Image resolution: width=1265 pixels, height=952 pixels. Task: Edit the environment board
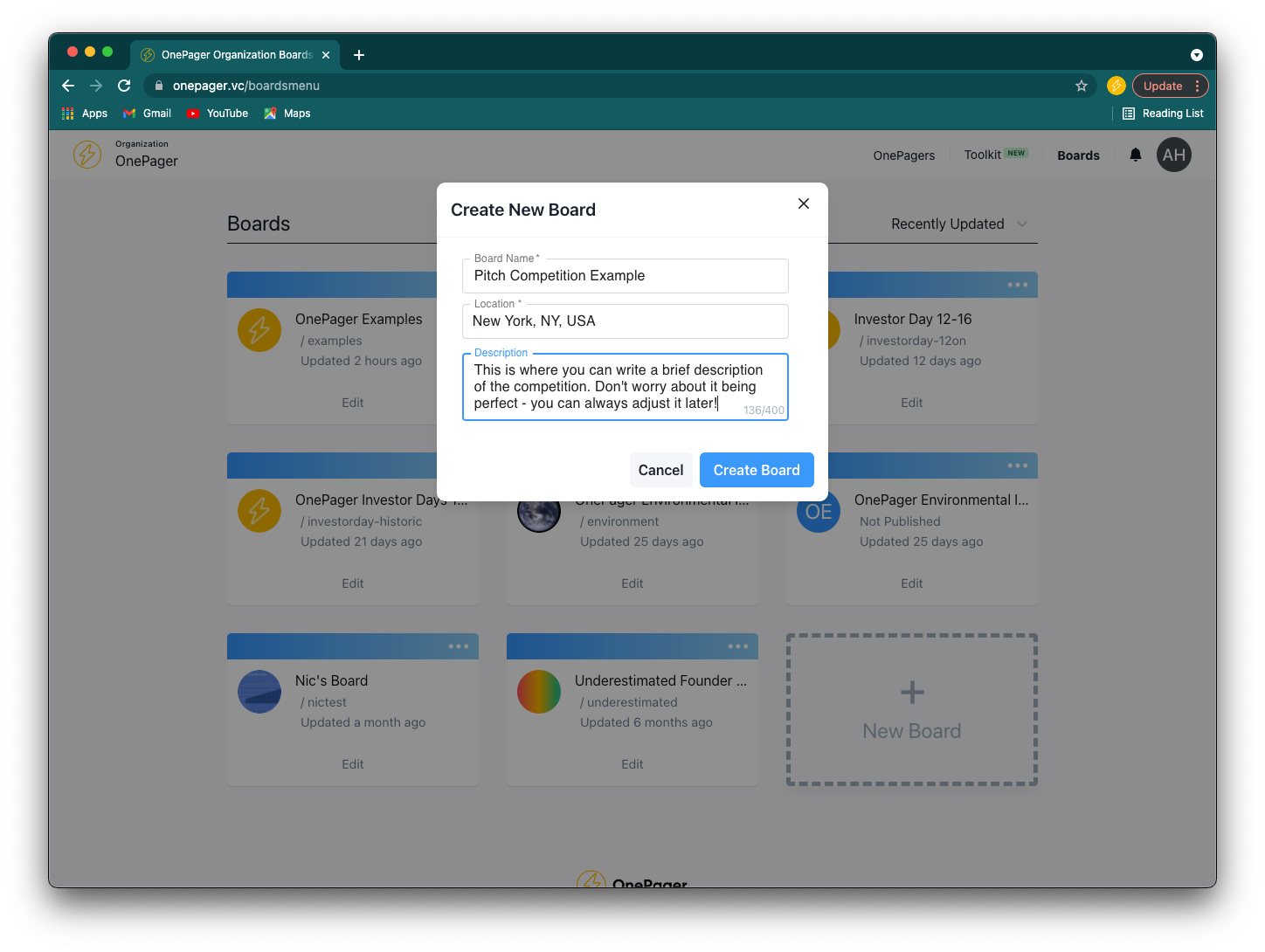pos(632,583)
